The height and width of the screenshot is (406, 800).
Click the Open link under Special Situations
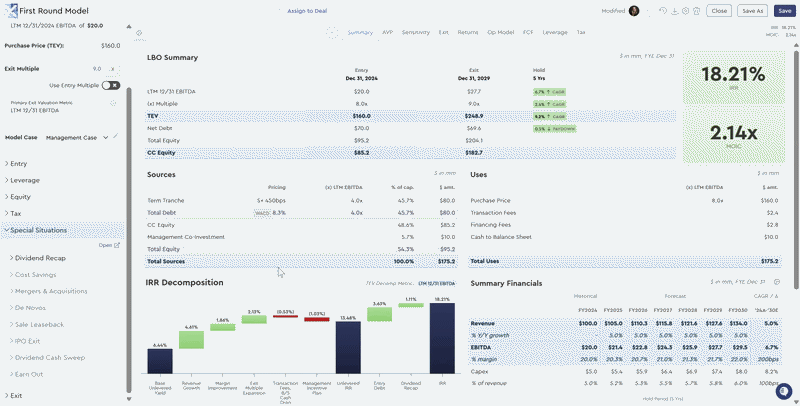(x=105, y=245)
